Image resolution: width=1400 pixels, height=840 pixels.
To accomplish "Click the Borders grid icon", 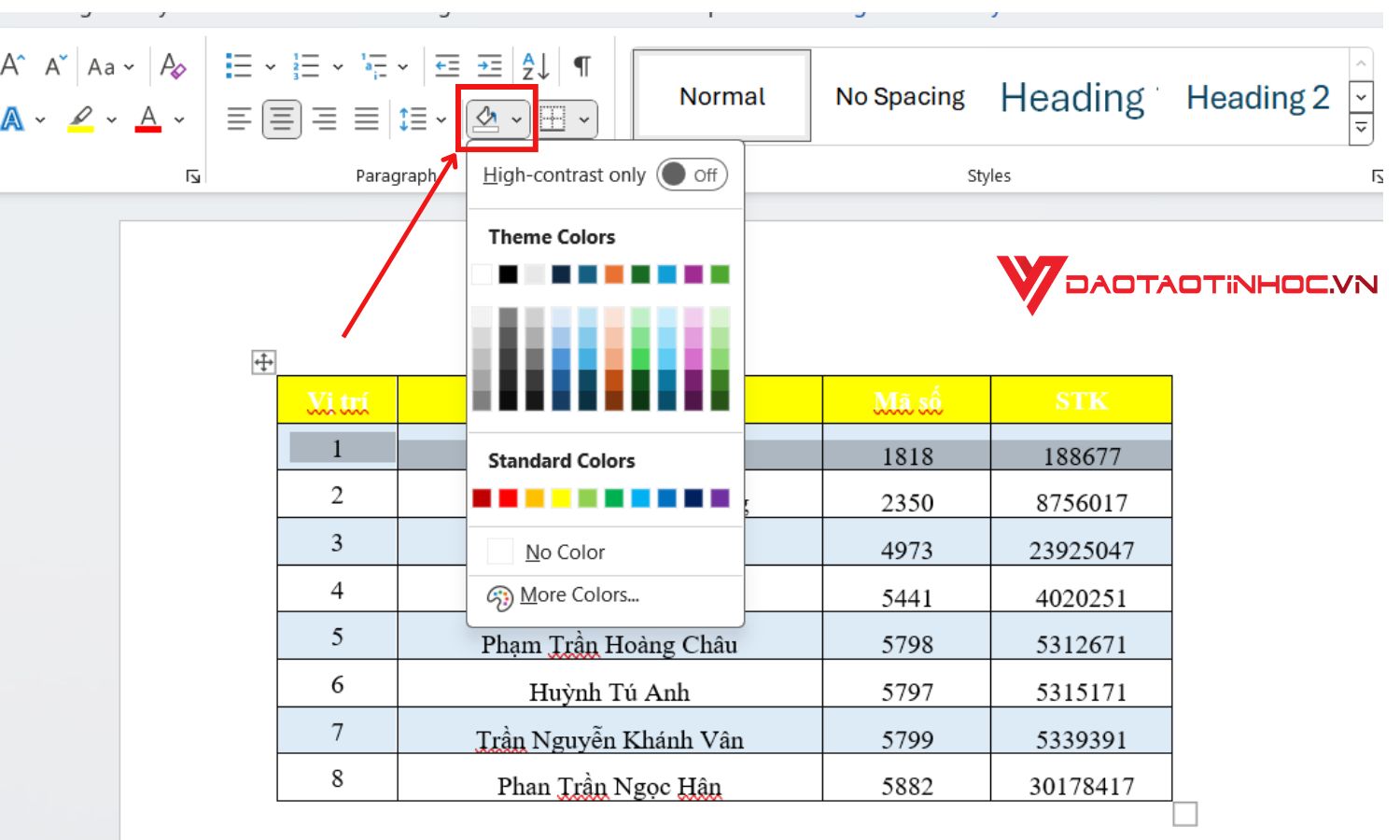I will (553, 119).
